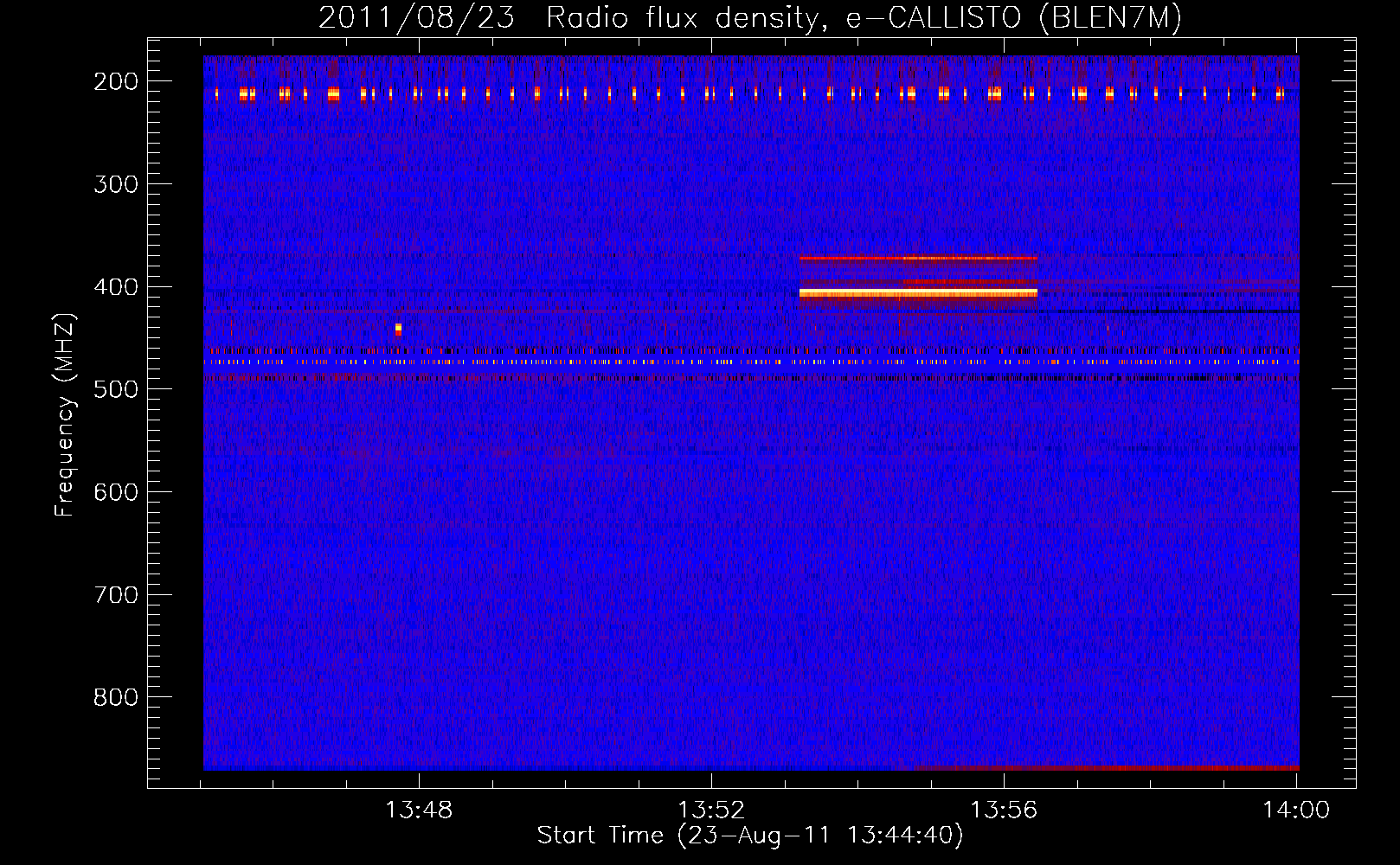Click the 400 frequency tick label
Image resolution: width=1400 pixels, height=865 pixels.
[116, 287]
